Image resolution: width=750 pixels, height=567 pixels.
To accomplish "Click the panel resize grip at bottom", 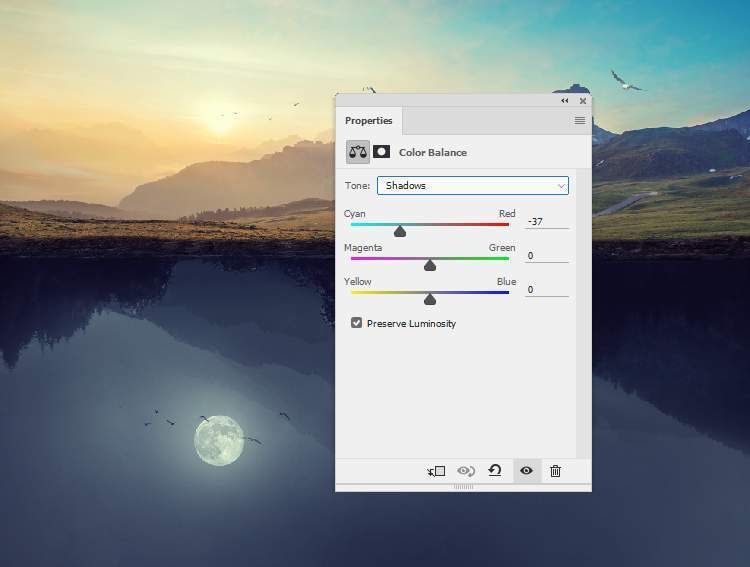I will pyautogui.click(x=463, y=487).
